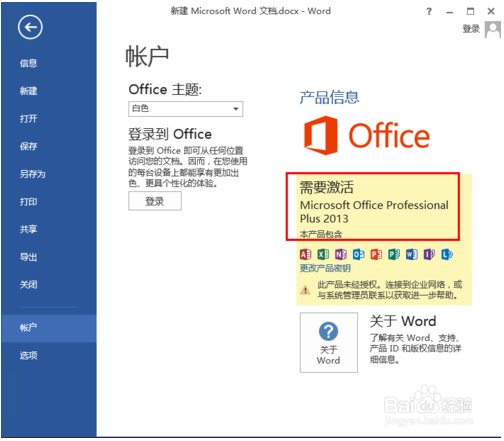The height and width of the screenshot is (441, 504).
Task: Click the 需要激活 heading text
Action: (x=327, y=187)
